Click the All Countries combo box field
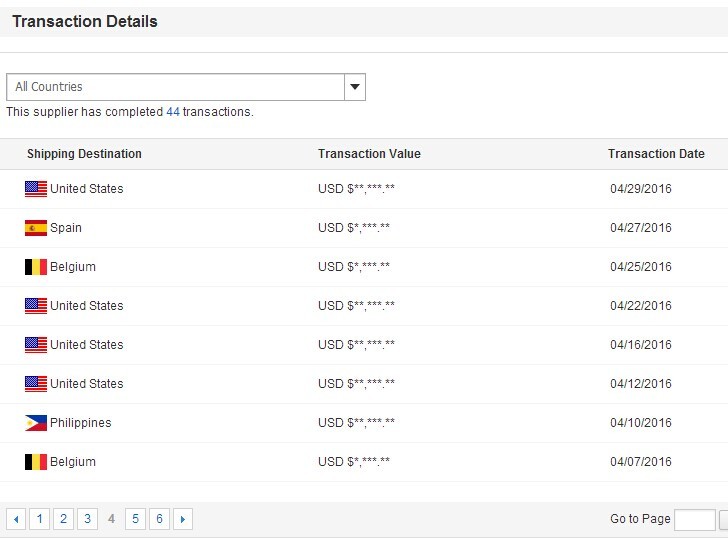 click(175, 87)
